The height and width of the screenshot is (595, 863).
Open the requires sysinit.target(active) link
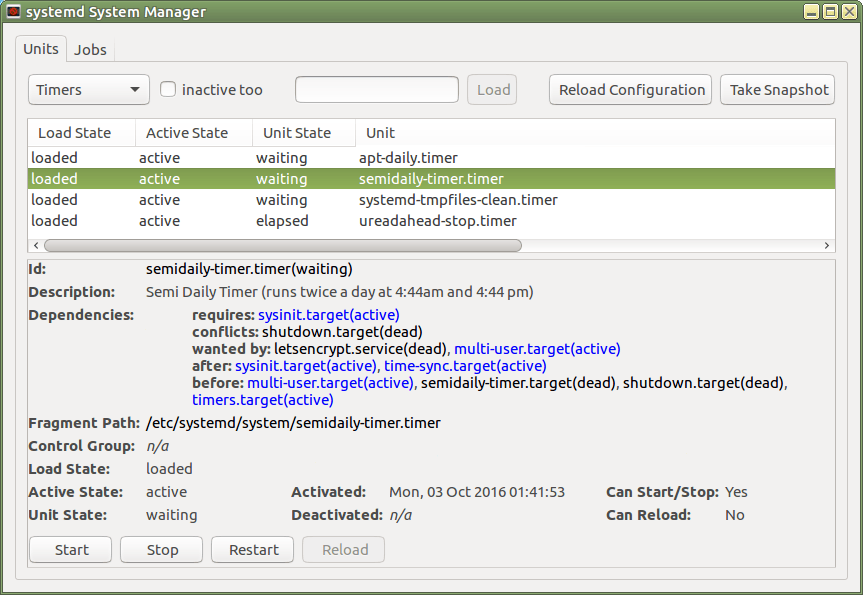pyautogui.click(x=329, y=315)
